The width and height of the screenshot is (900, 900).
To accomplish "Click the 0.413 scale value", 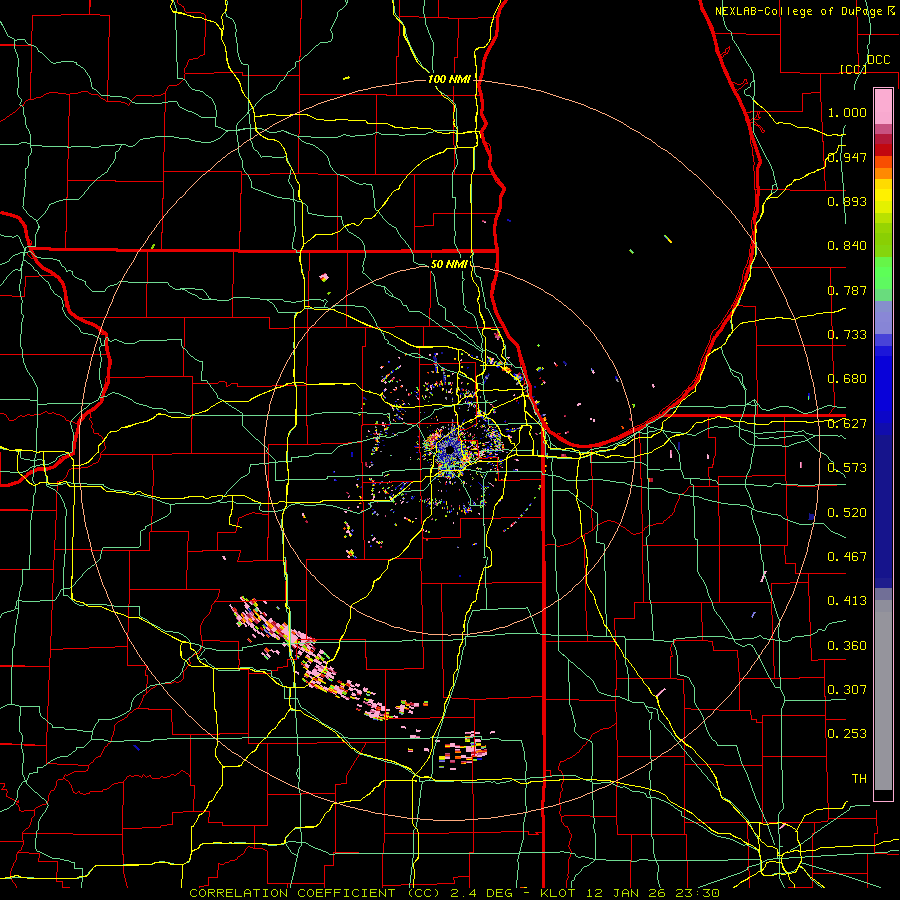I will (x=847, y=601).
